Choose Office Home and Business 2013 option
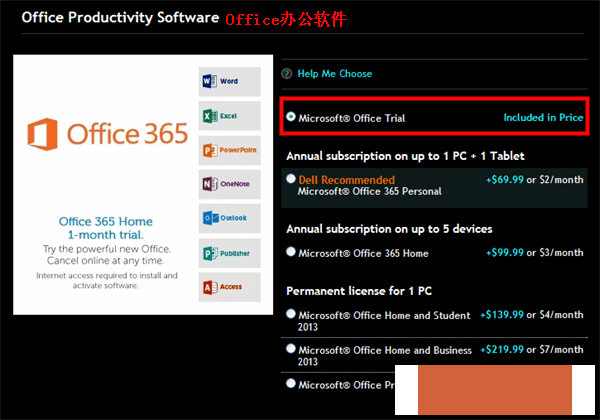 [x=291, y=349]
